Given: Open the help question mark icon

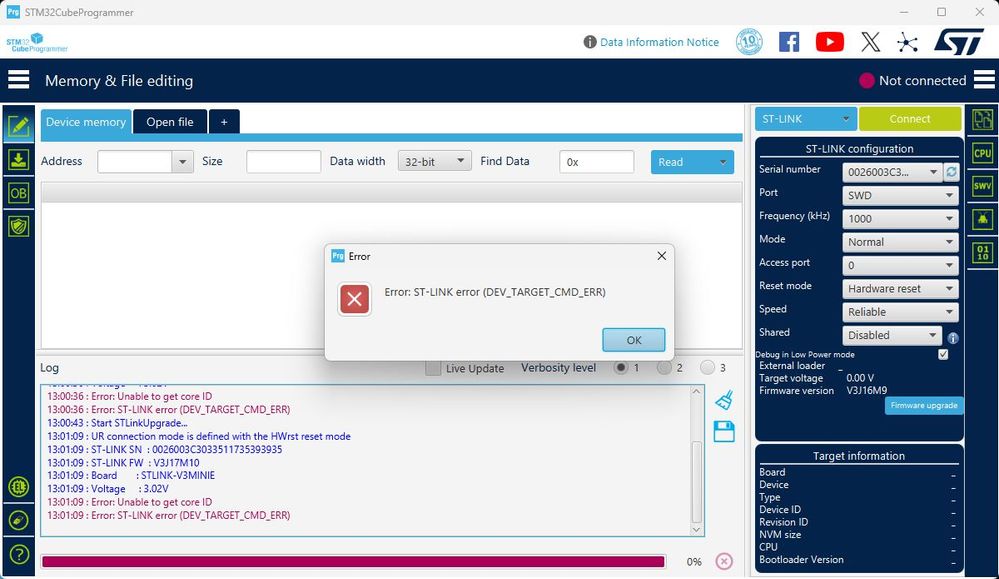Looking at the screenshot, I should click(x=18, y=554).
